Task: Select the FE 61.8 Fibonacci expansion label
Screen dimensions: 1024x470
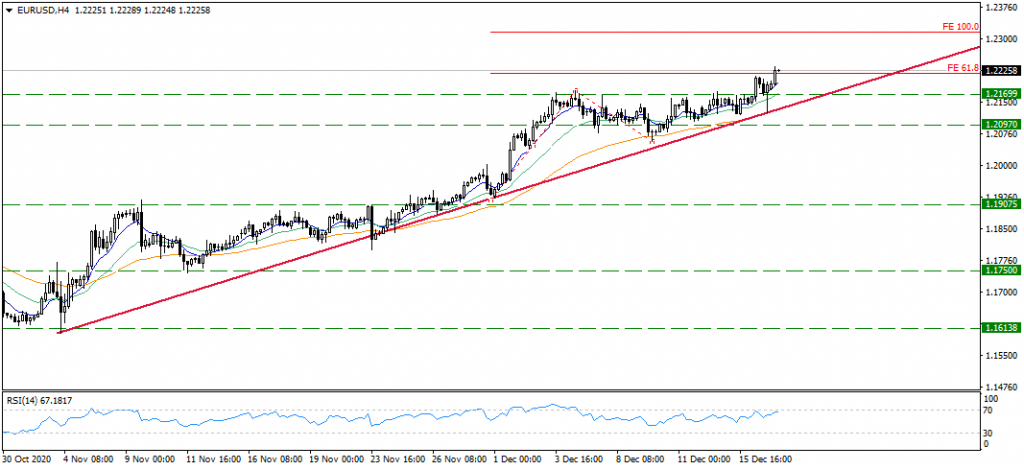Action: coord(961,68)
